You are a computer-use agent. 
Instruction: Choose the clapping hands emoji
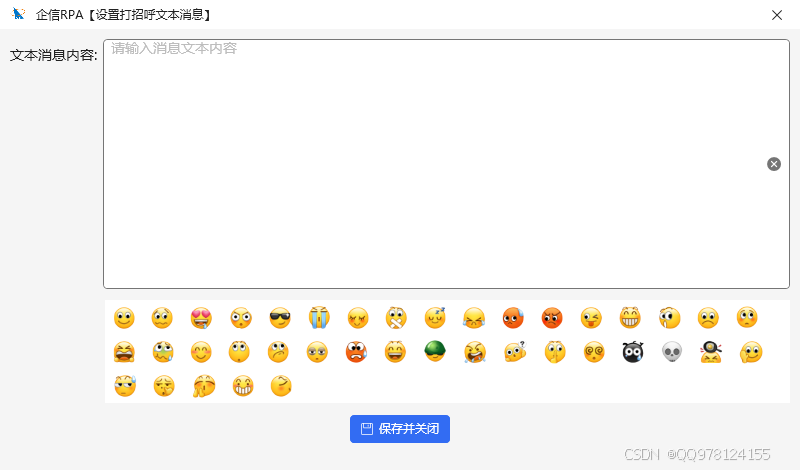204,386
